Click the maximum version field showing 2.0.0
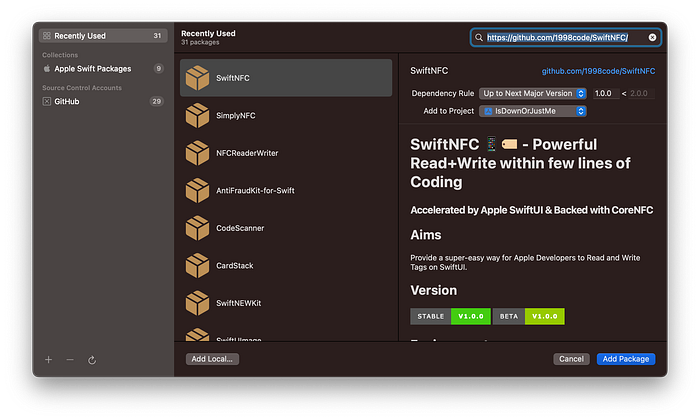This screenshot has height=420, width=700. [642, 93]
